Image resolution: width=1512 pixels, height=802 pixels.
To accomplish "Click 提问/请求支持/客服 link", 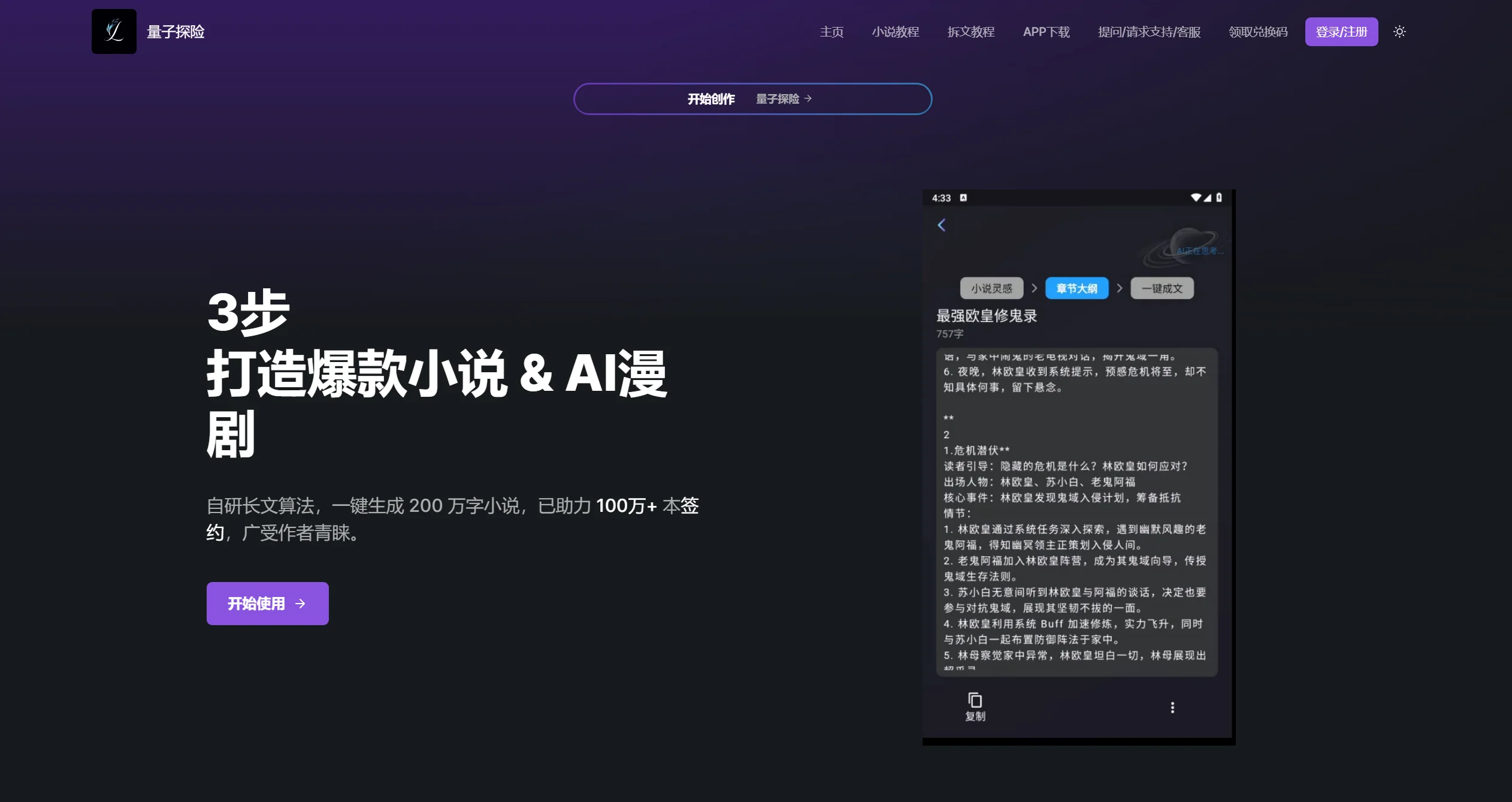I will tap(1149, 32).
